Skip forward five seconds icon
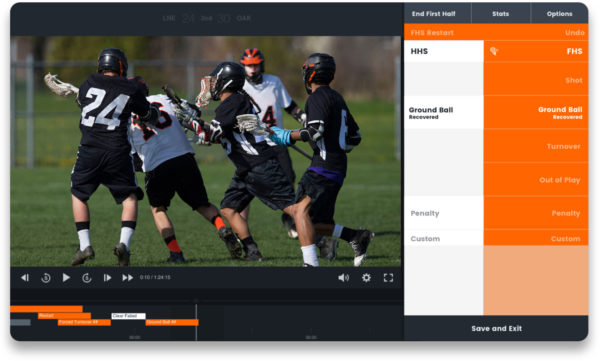The height and width of the screenshot is (361, 600). tap(87, 278)
